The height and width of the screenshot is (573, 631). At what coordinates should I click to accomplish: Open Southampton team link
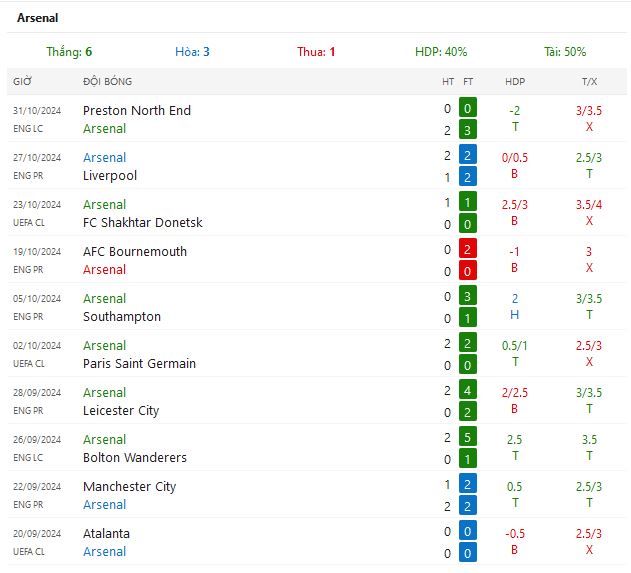pos(122,317)
